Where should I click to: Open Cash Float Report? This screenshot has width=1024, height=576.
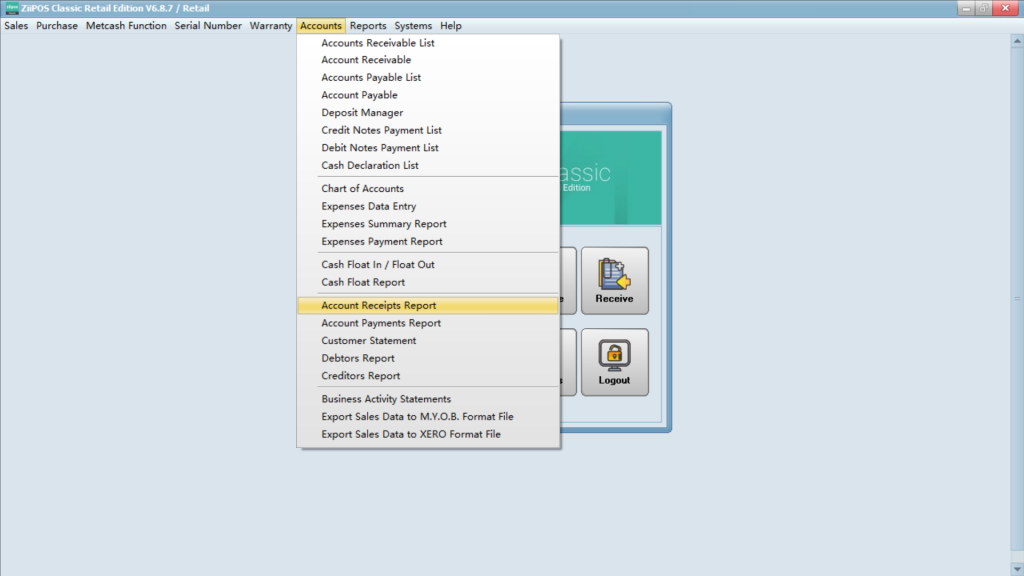(428, 282)
